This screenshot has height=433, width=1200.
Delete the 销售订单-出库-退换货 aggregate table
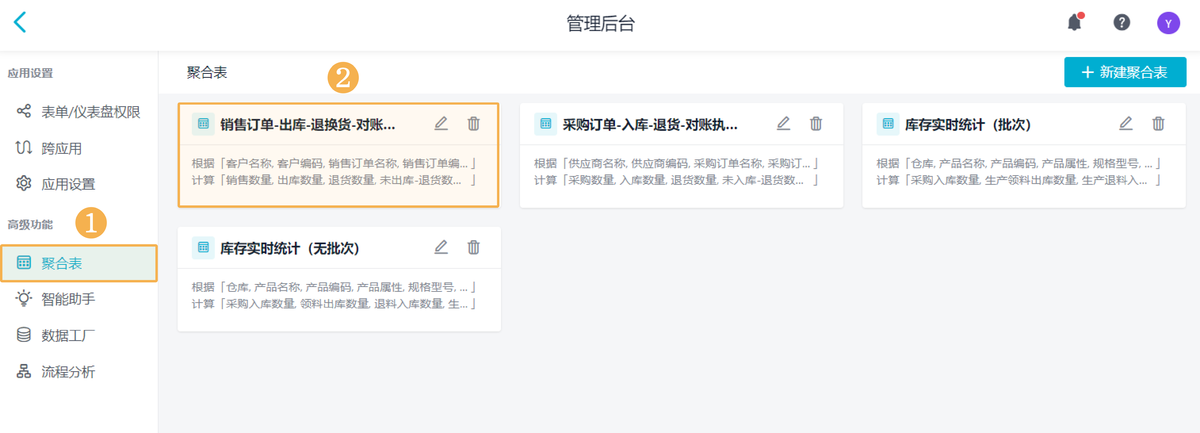[x=474, y=124]
